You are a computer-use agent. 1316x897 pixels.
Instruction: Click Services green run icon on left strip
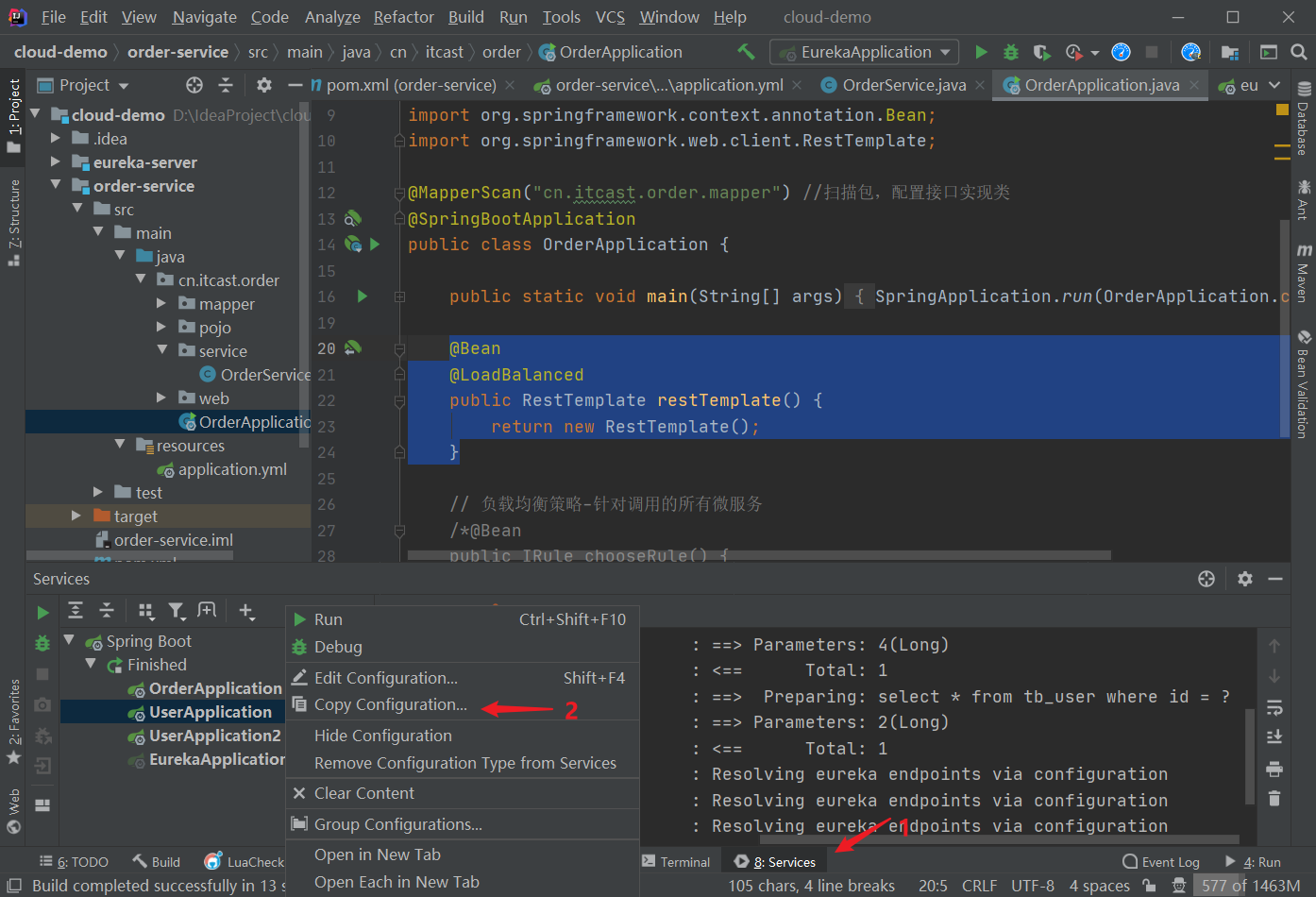(42, 613)
